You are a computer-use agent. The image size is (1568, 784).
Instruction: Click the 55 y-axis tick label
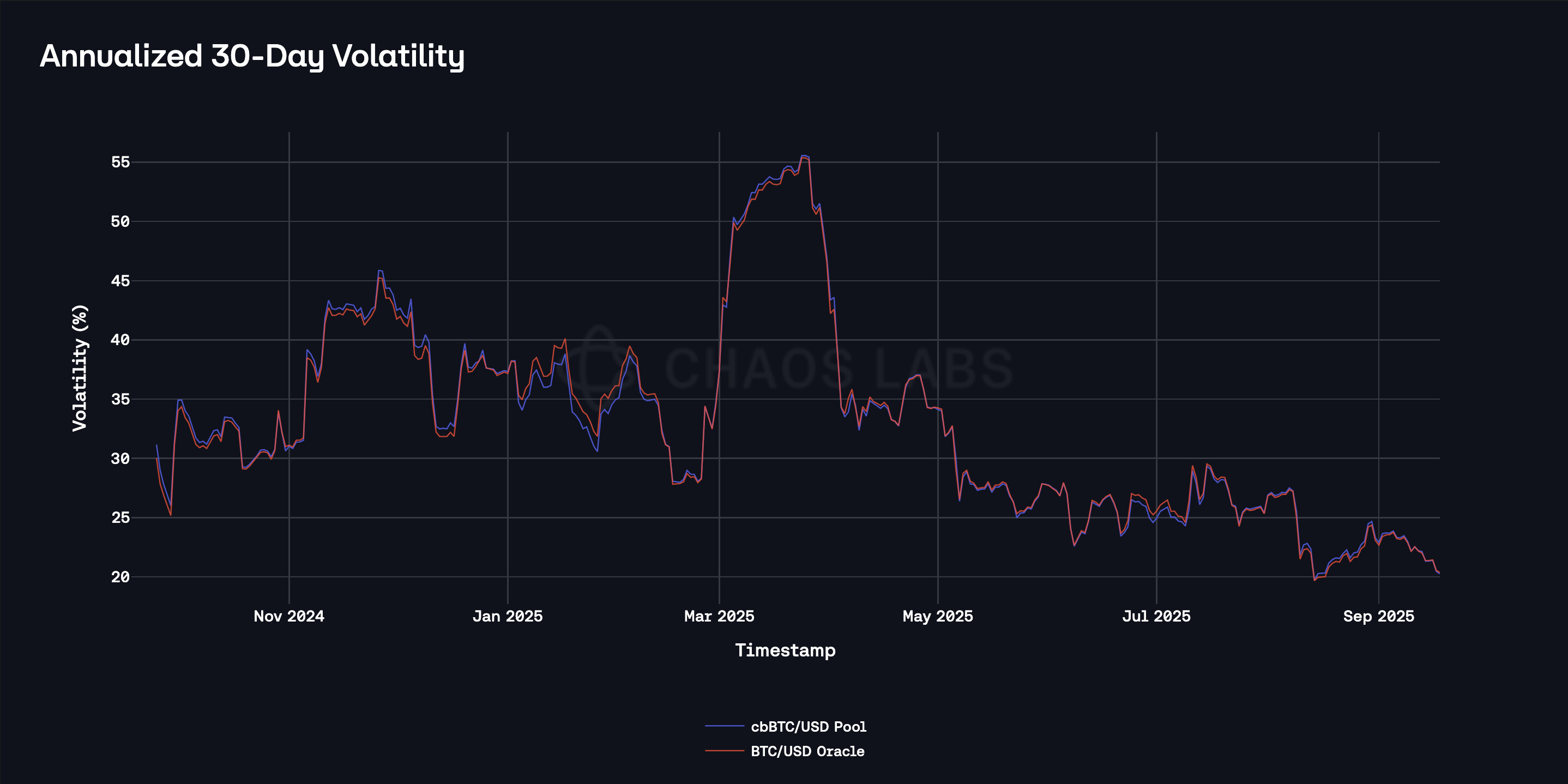click(120, 162)
